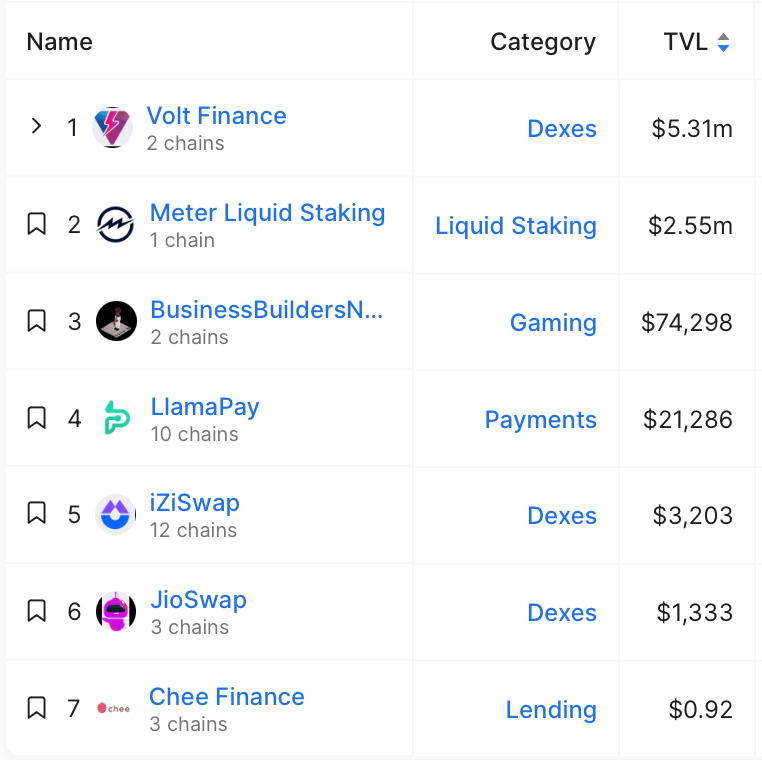Bookmark the Chee Finance protocol

tap(37, 709)
